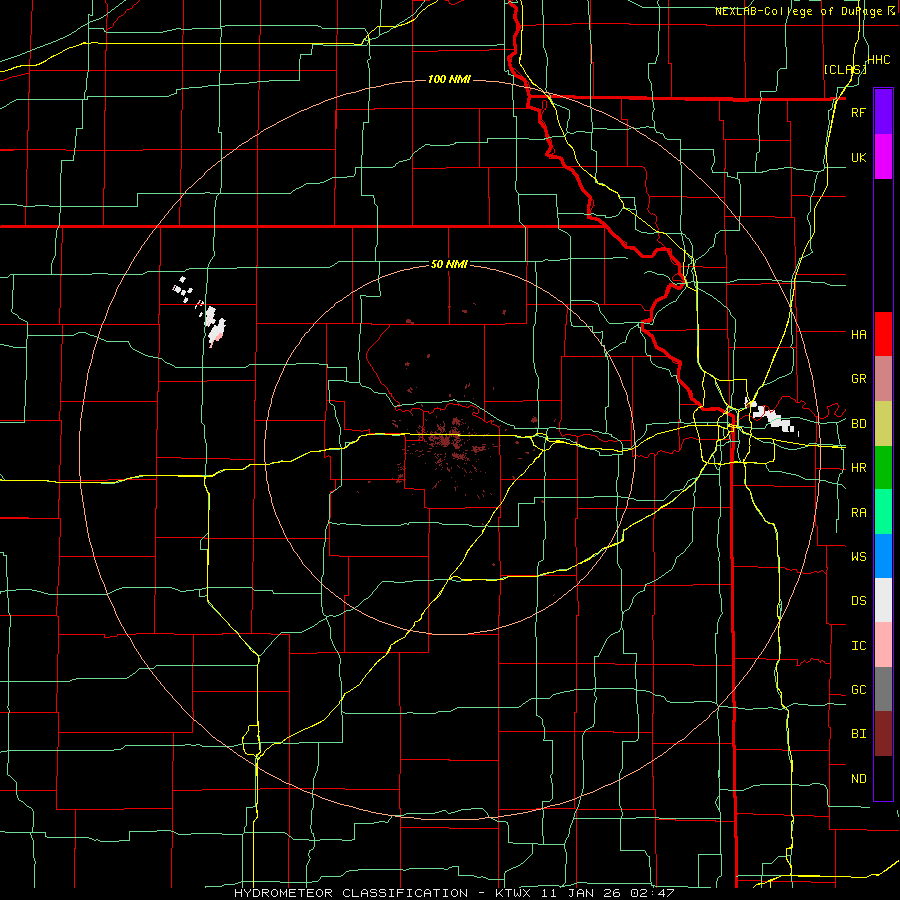The image size is (900, 900).
Task: Select the red HA legend swatch
Action: [883, 334]
